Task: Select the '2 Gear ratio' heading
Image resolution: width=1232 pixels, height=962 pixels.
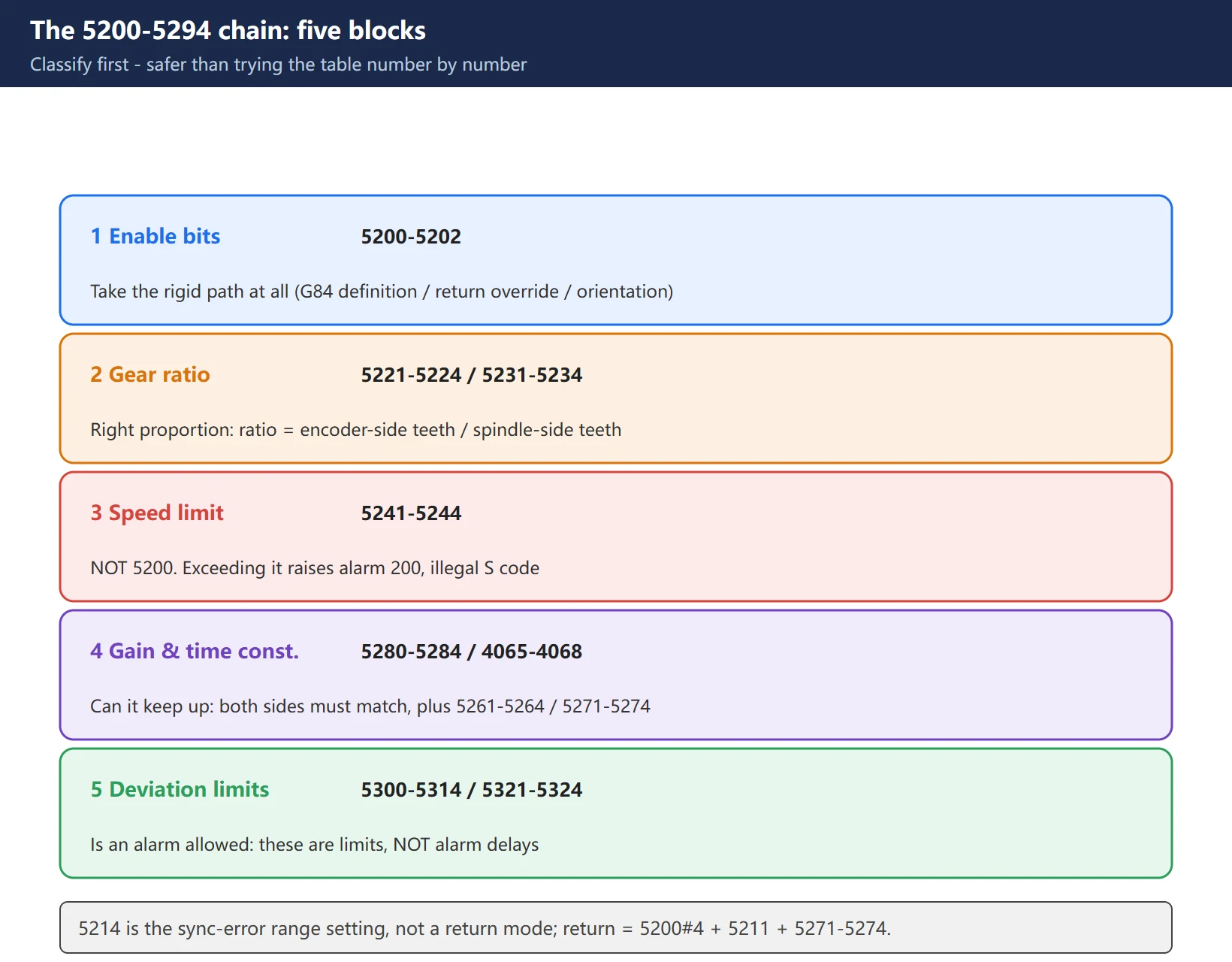Action: 150,374
